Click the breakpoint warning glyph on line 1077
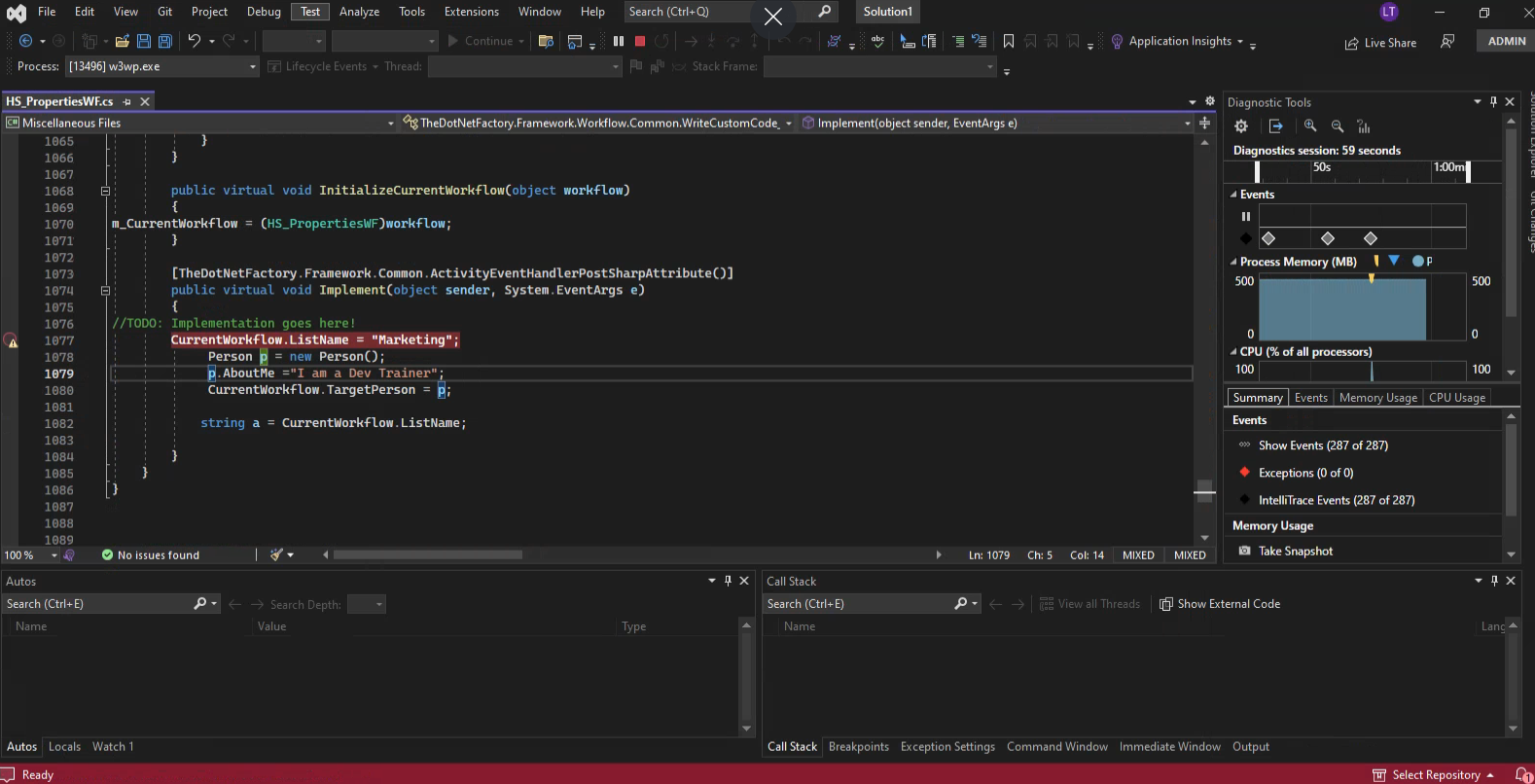 12,340
